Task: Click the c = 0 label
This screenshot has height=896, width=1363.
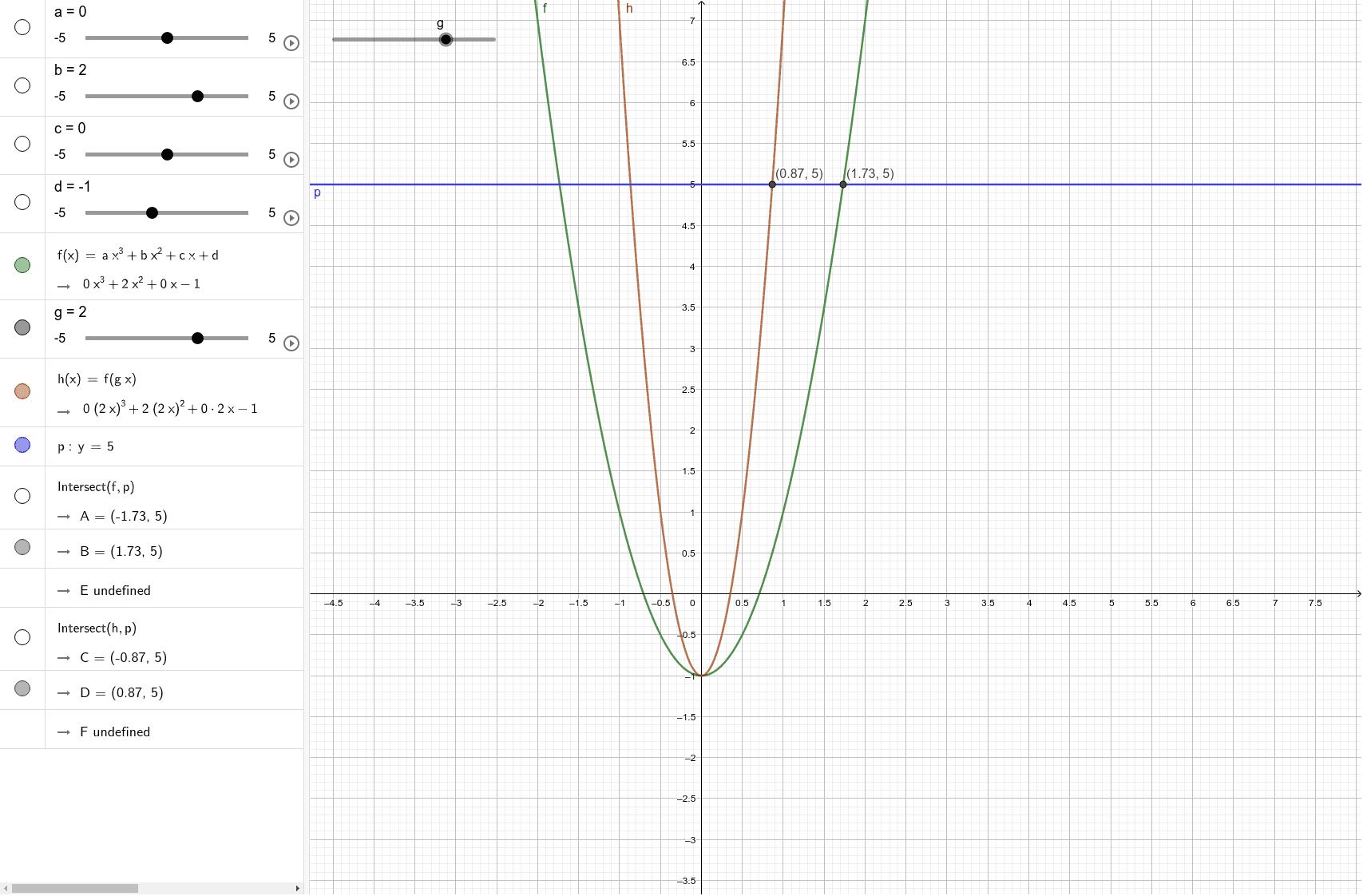Action: click(70, 129)
